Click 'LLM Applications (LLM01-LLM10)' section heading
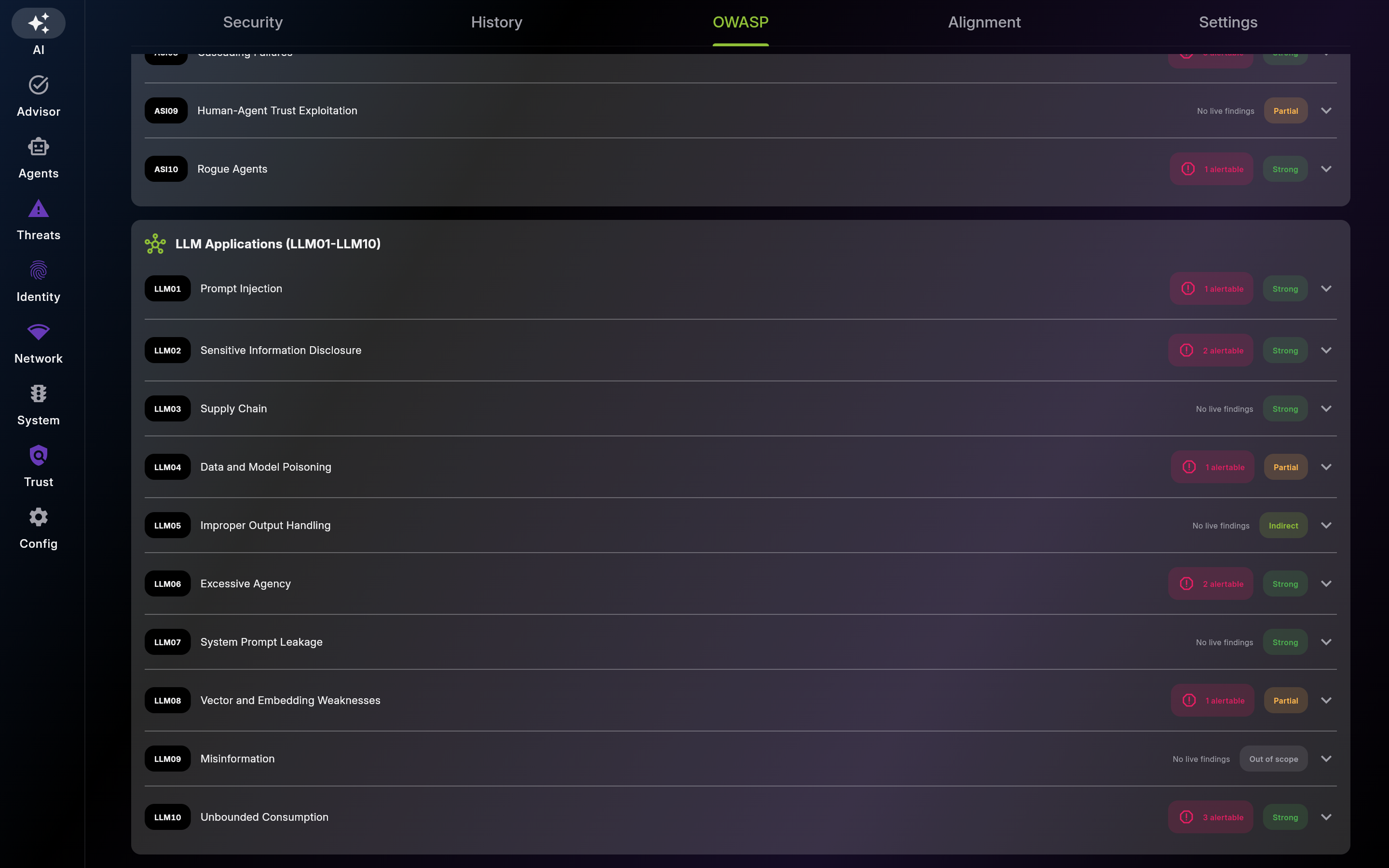The image size is (1389, 868). click(x=278, y=244)
